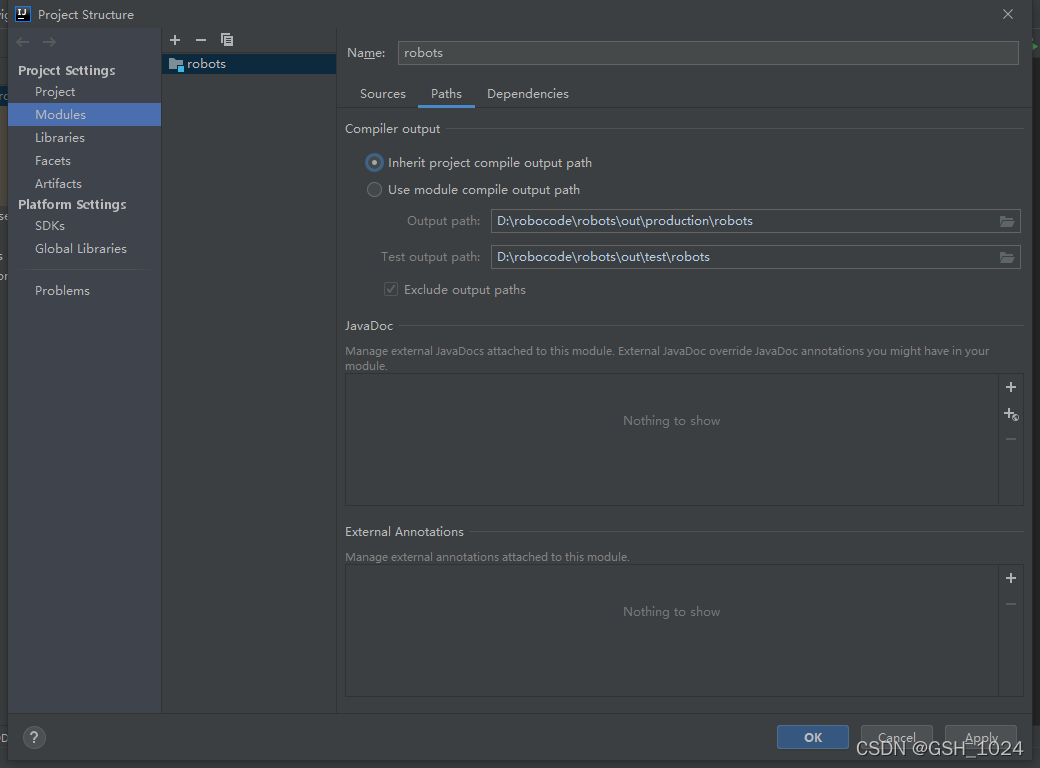The image size is (1040, 768).
Task: Click the back navigation arrow
Action: [x=23, y=42]
